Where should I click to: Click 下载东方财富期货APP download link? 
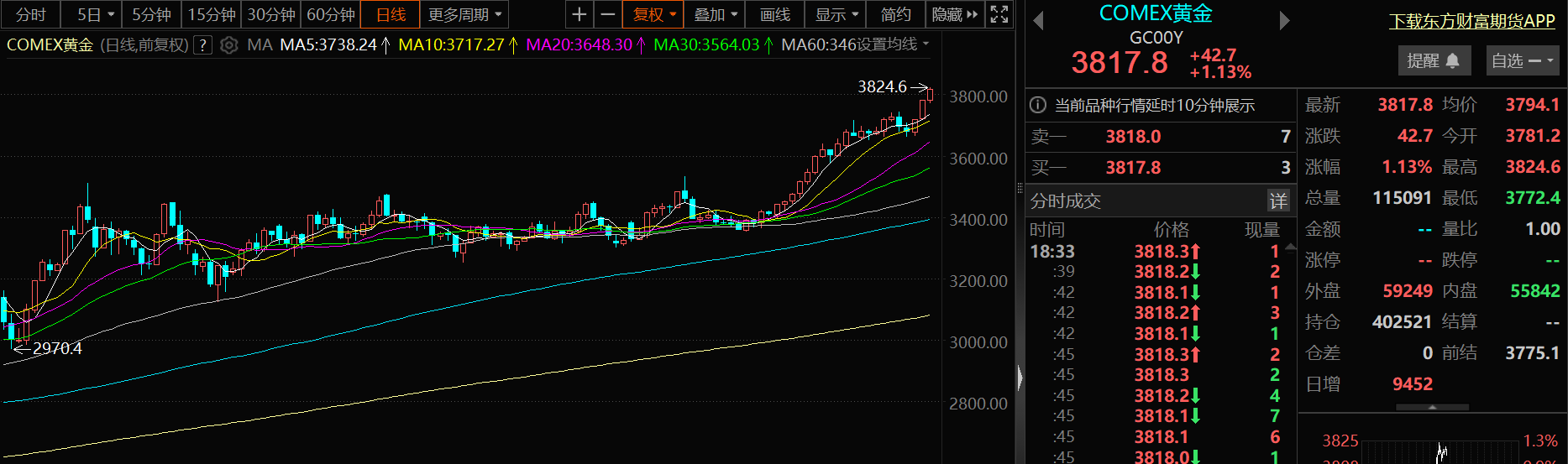click(x=1471, y=21)
